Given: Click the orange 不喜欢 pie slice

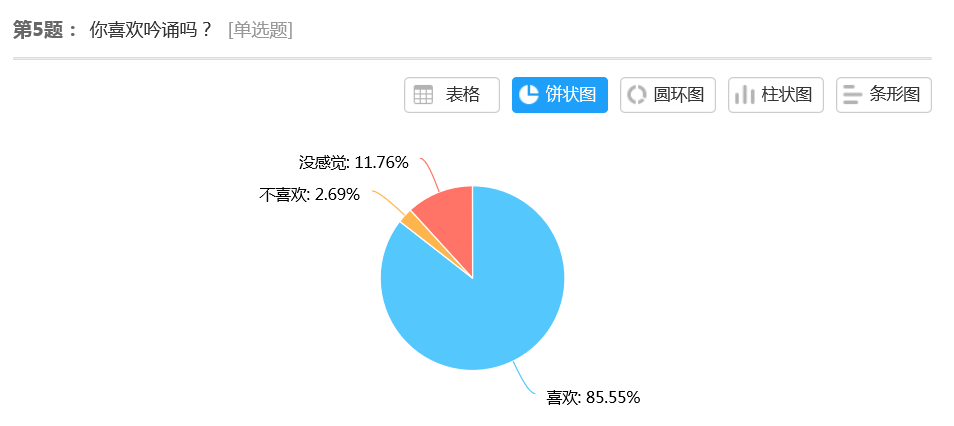Looking at the screenshot, I should (x=409, y=218).
